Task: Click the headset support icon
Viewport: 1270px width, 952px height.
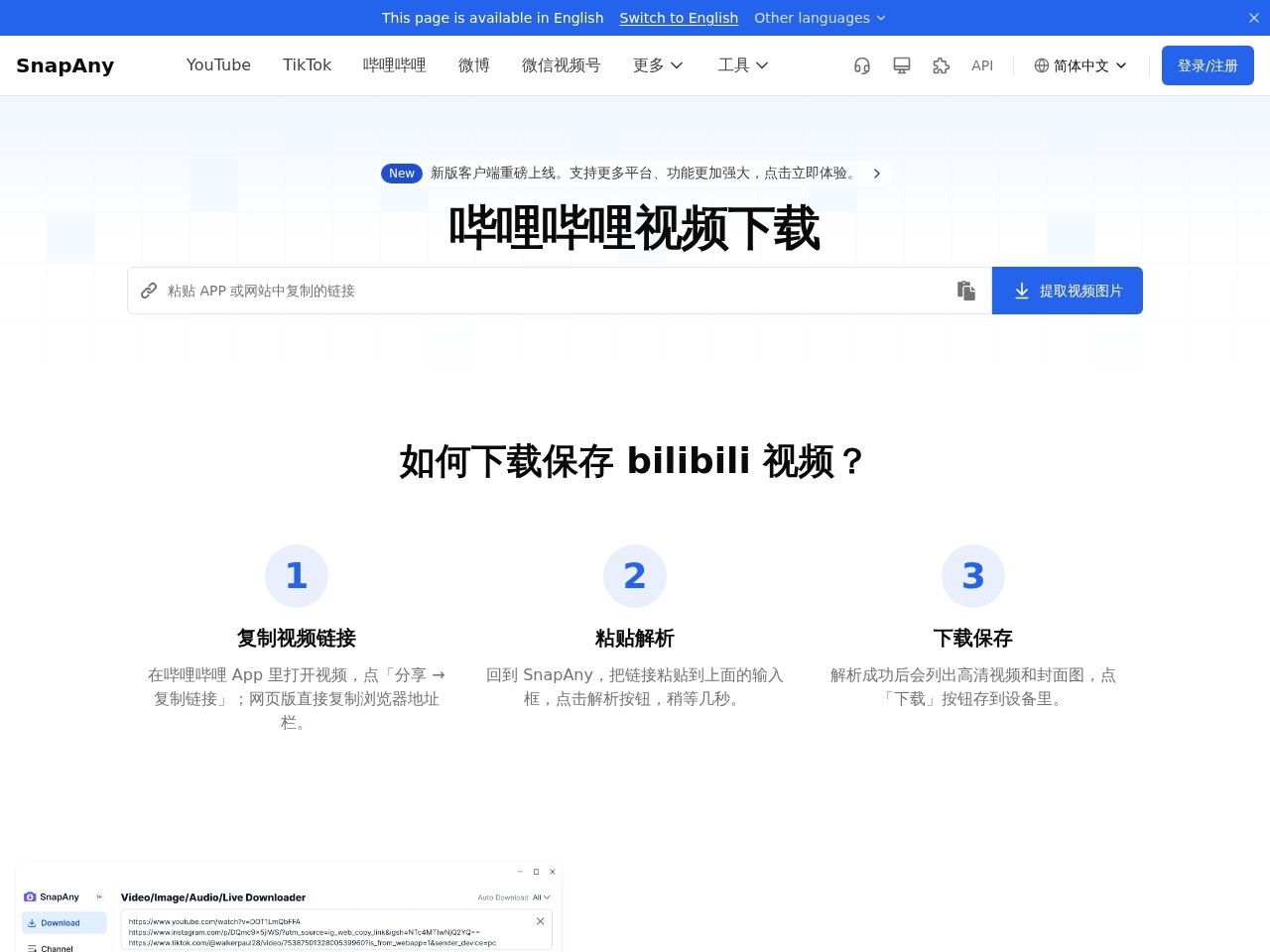Action: [862, 65]
